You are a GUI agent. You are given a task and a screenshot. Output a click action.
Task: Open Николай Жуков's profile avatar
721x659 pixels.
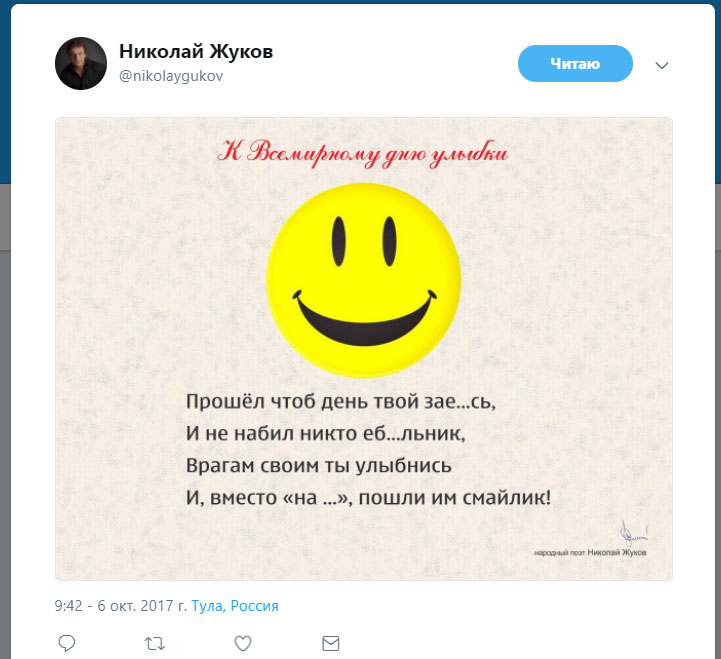click(81, 63)
